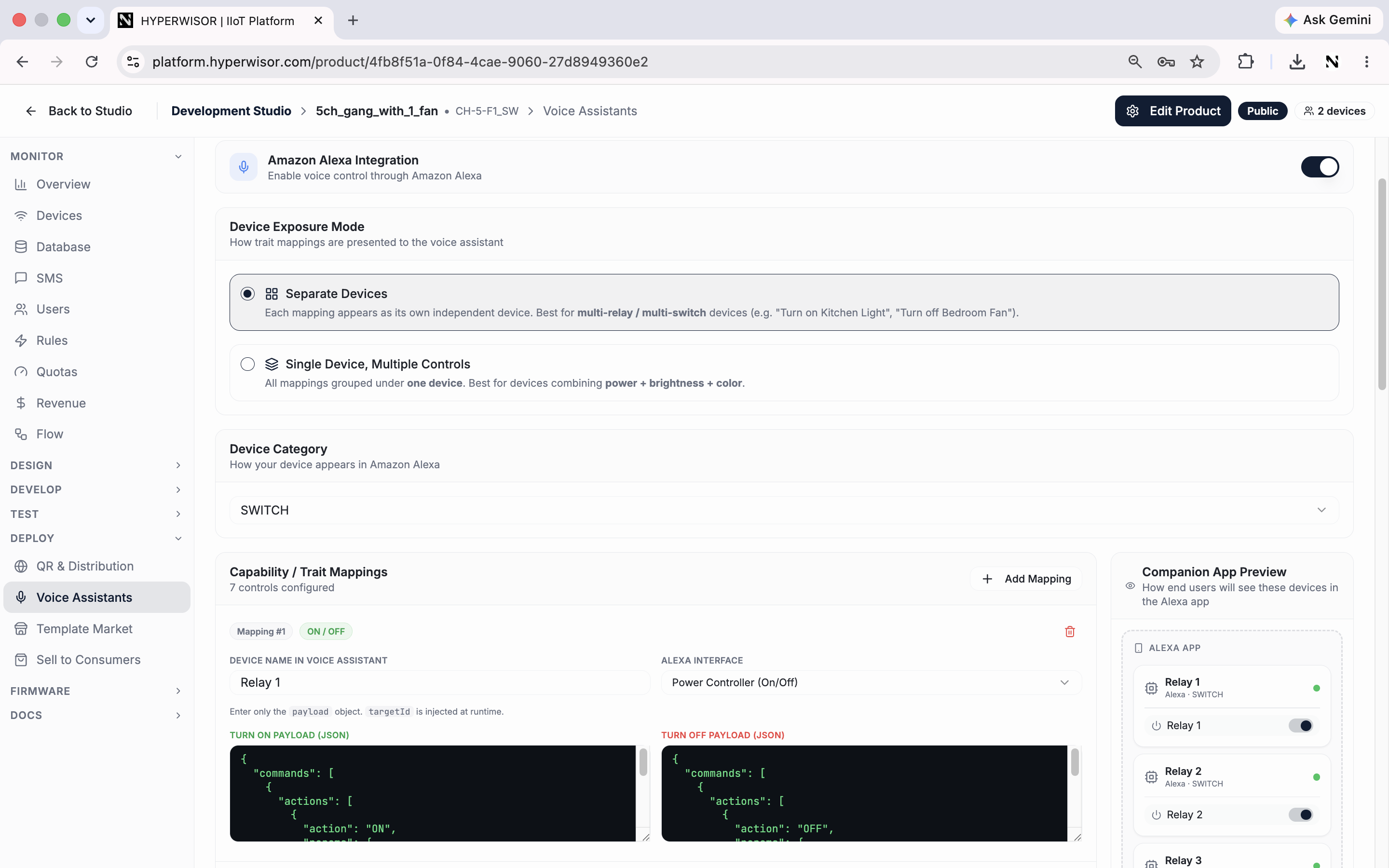This screenshot has width=1389, height=868.
Task: Click Development Studio breadcrumb
Action: tap(231, 111)
